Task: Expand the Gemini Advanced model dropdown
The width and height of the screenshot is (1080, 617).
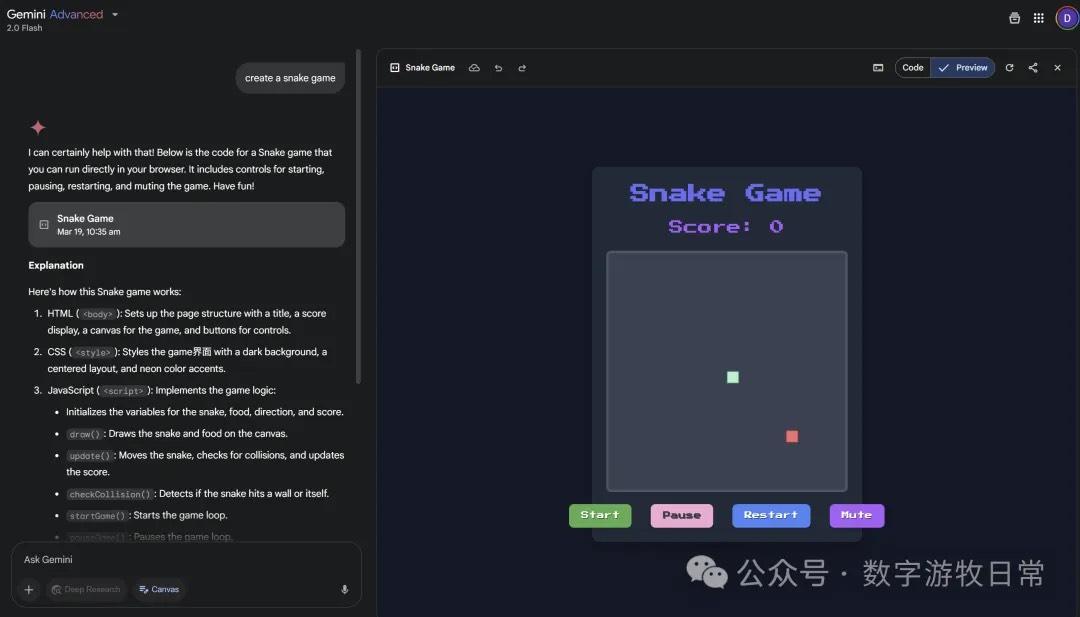Action: (115, 15)
